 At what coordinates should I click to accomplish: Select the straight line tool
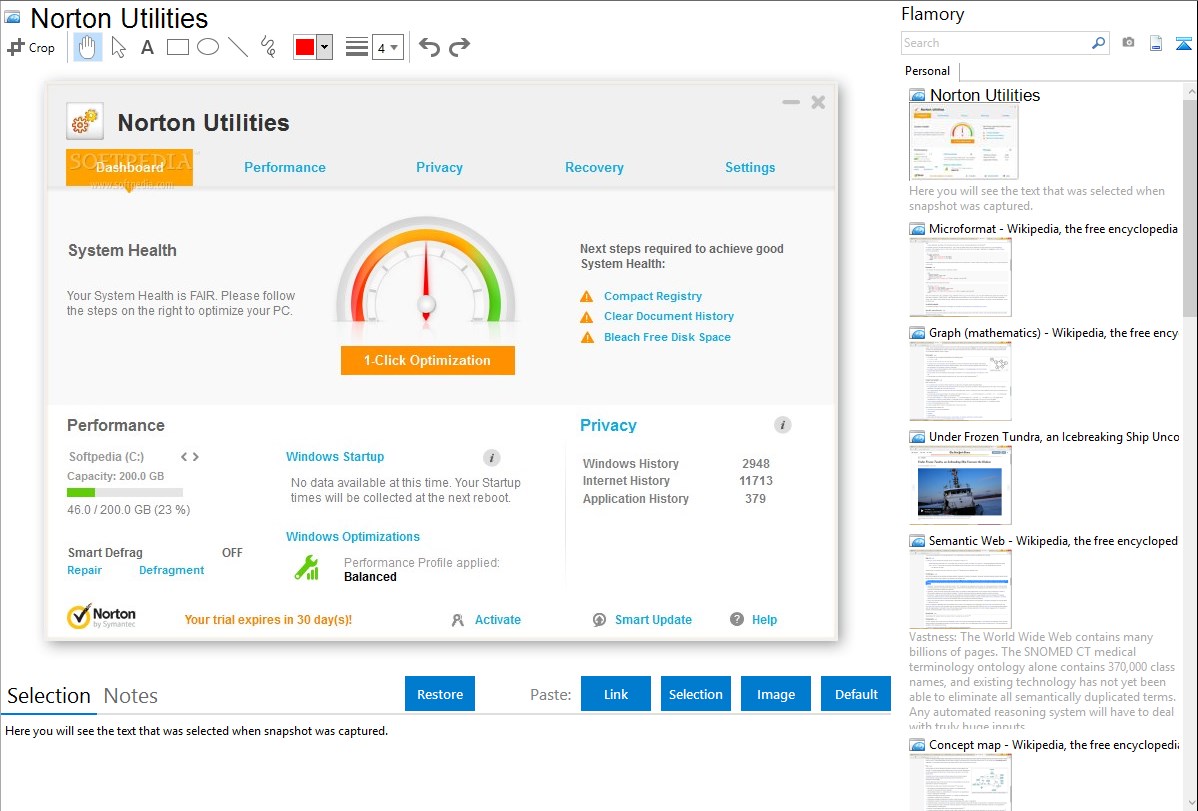238,47
